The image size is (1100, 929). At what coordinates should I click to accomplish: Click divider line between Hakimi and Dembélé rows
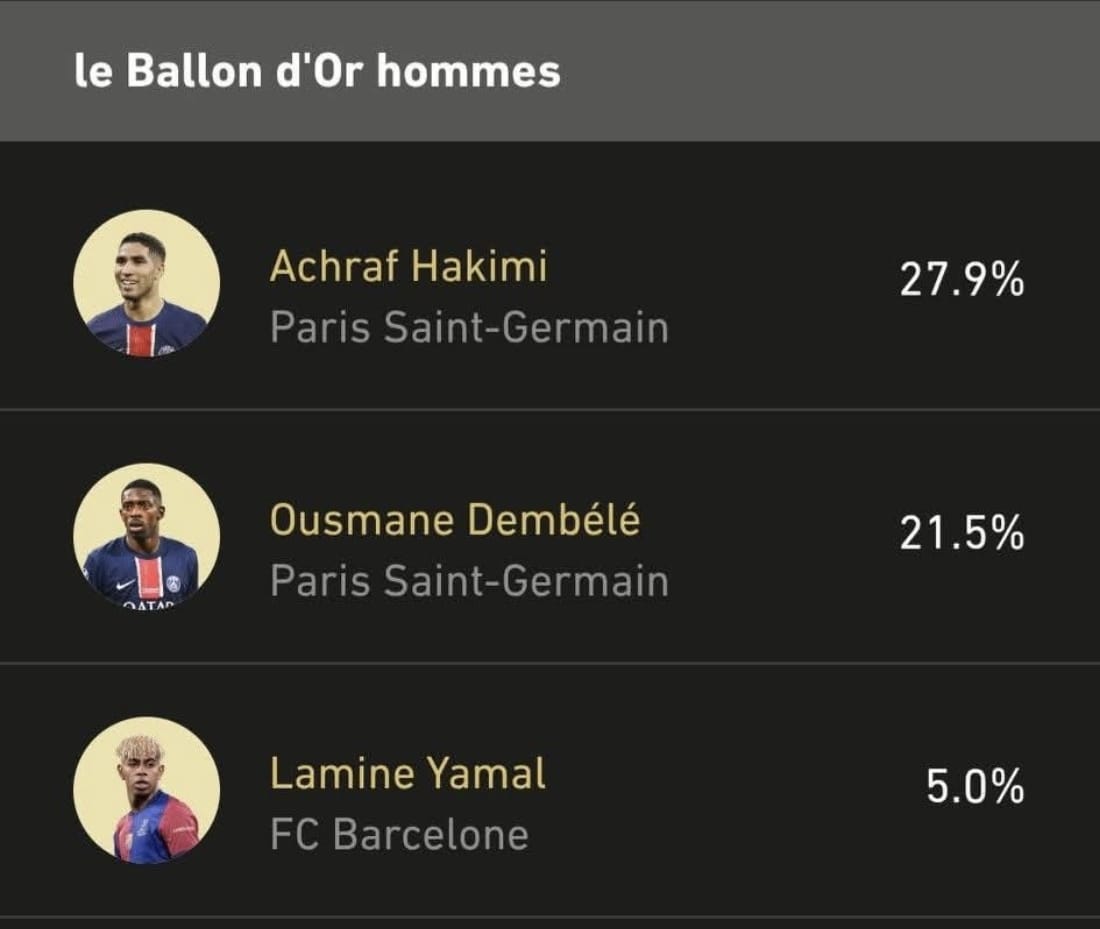[x=550, y=410]
